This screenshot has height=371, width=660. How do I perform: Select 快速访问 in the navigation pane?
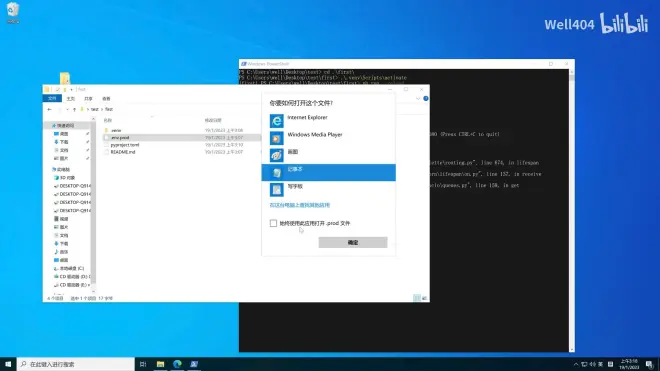[x=65, y=125]
